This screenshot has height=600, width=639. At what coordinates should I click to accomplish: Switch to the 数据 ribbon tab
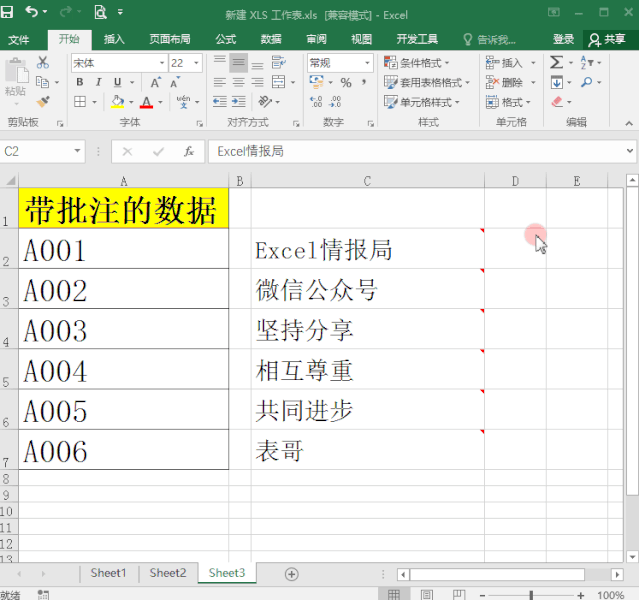tap(271, 39)
